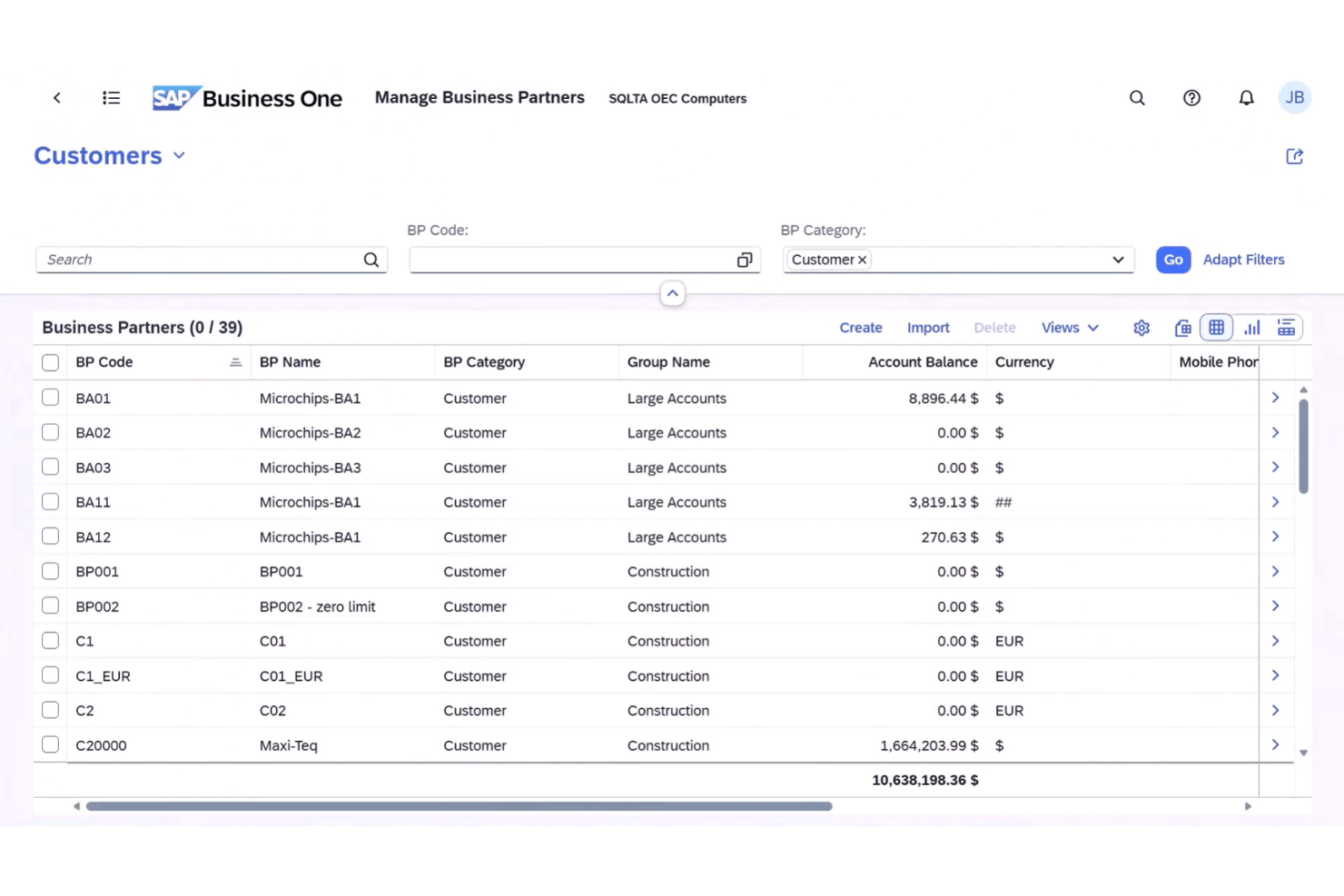Select the C2 row checkbox

[50, 710]
